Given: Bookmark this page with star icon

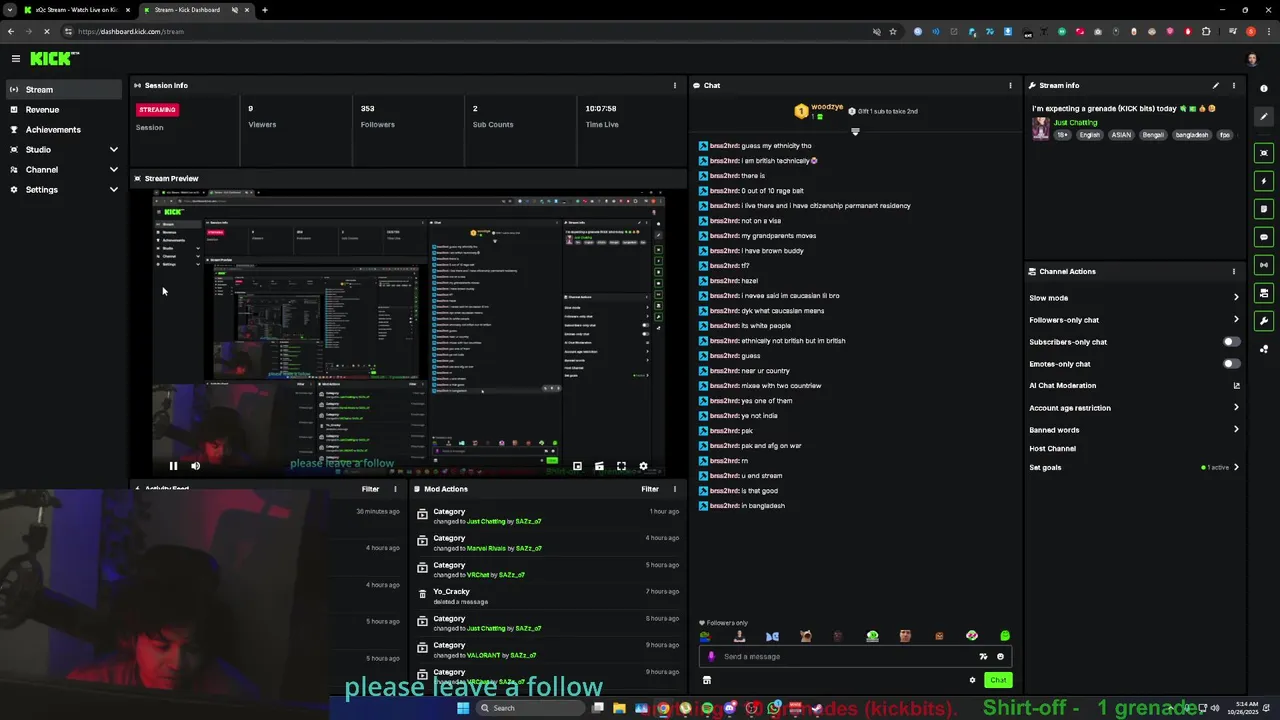Looking at the screenshot, I should tap(893, 31).
